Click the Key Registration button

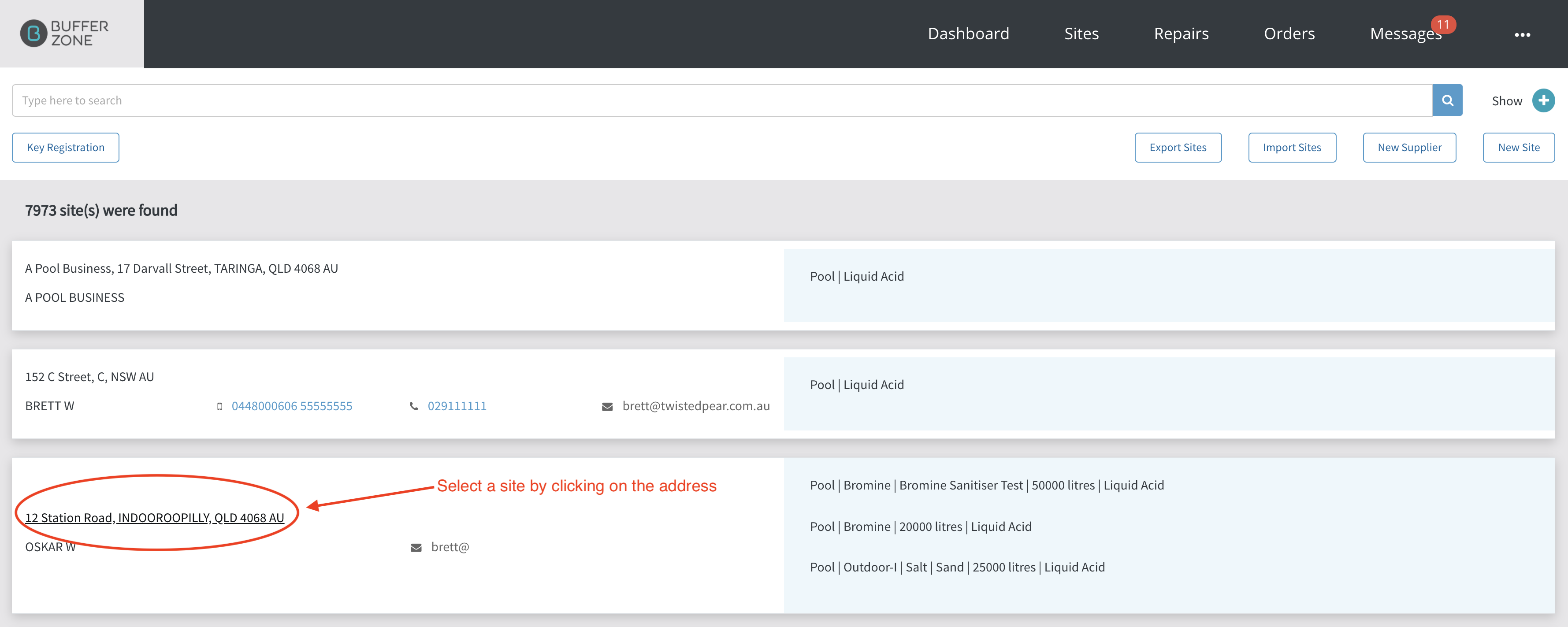tap(66, 147)
